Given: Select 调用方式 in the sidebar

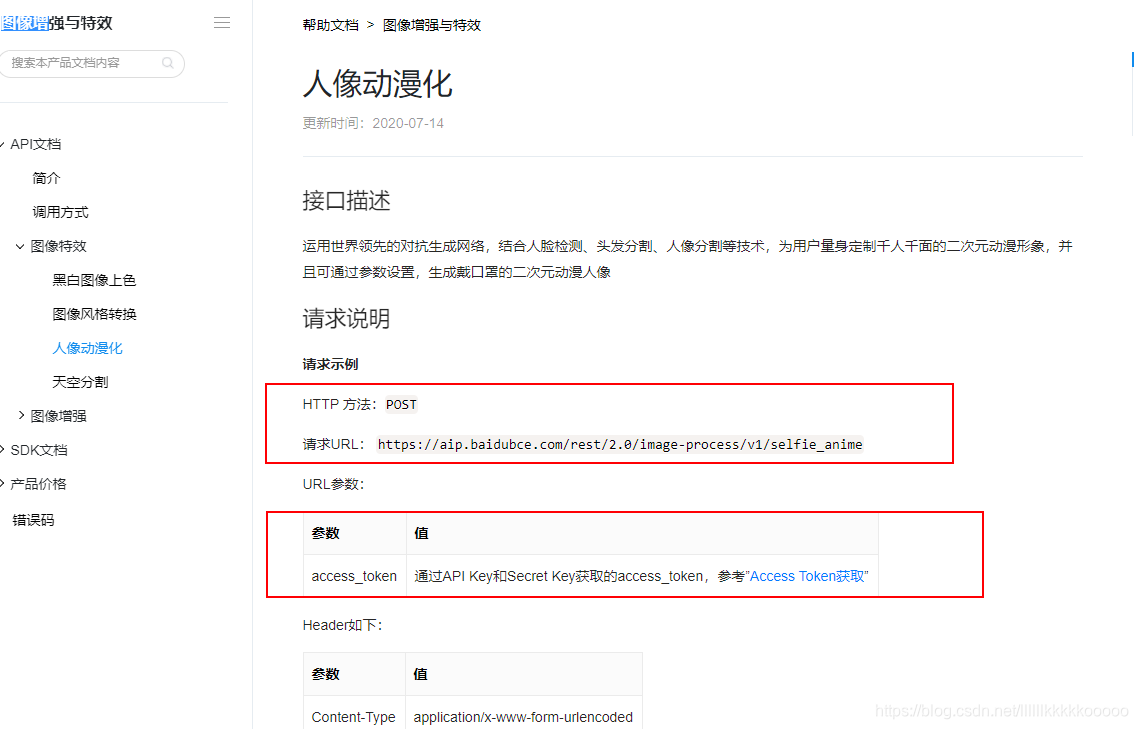Looking at the screenshot, I should 58,211.
